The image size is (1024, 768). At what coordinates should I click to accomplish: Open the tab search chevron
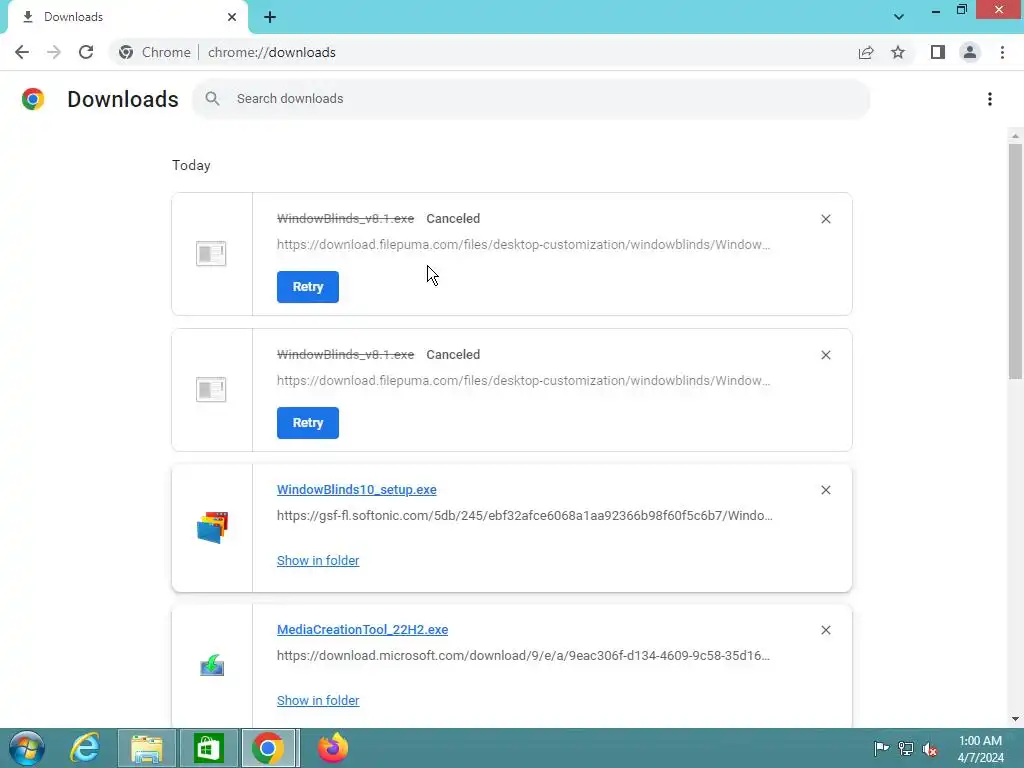pyautogui.click(x=899, y=16)
